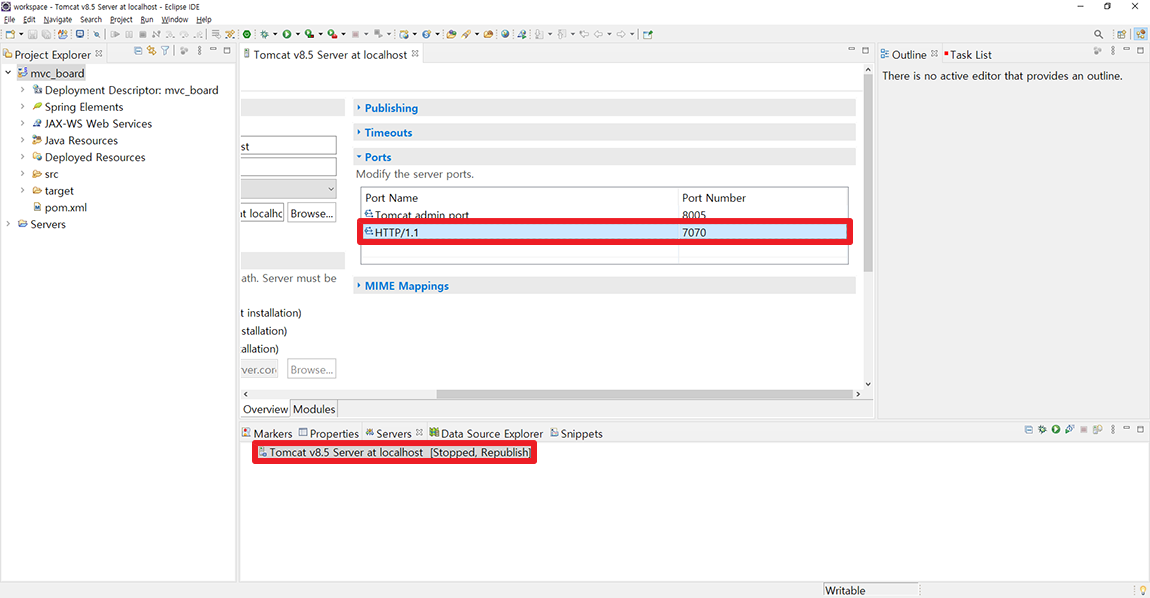Toggle Link with Editor in Project Explorer
The width and height of the screenshot is (1150, 598).
coord(151,51)
